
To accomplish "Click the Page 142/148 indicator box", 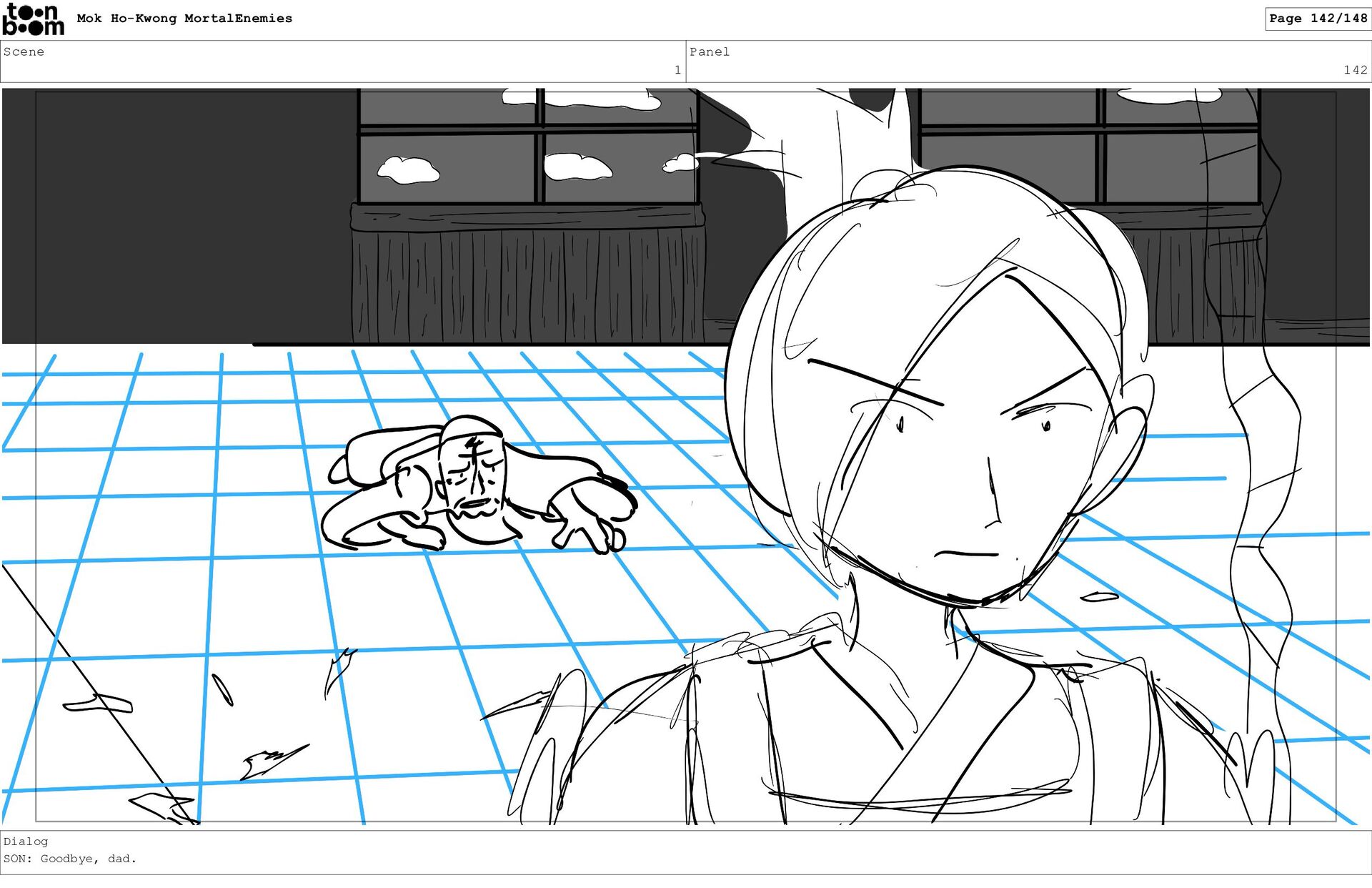I will point(1317,19).
